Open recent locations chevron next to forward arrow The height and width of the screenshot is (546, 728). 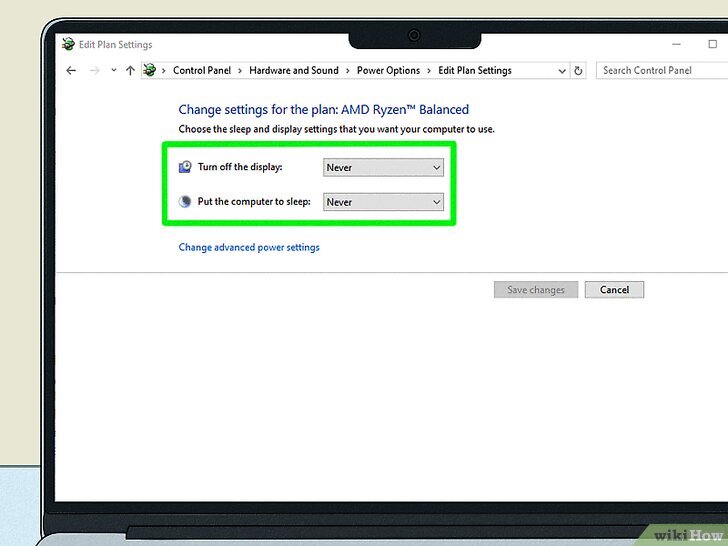tap(114, 71)
